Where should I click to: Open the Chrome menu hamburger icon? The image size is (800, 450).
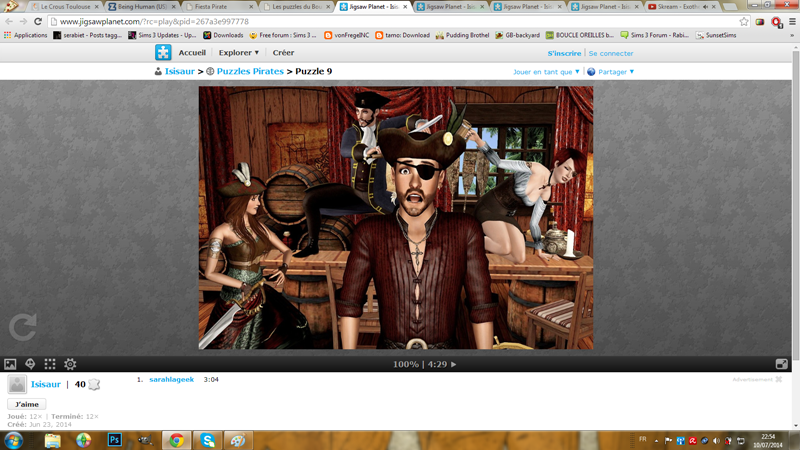pyautogui.click(x=792, y=21)
